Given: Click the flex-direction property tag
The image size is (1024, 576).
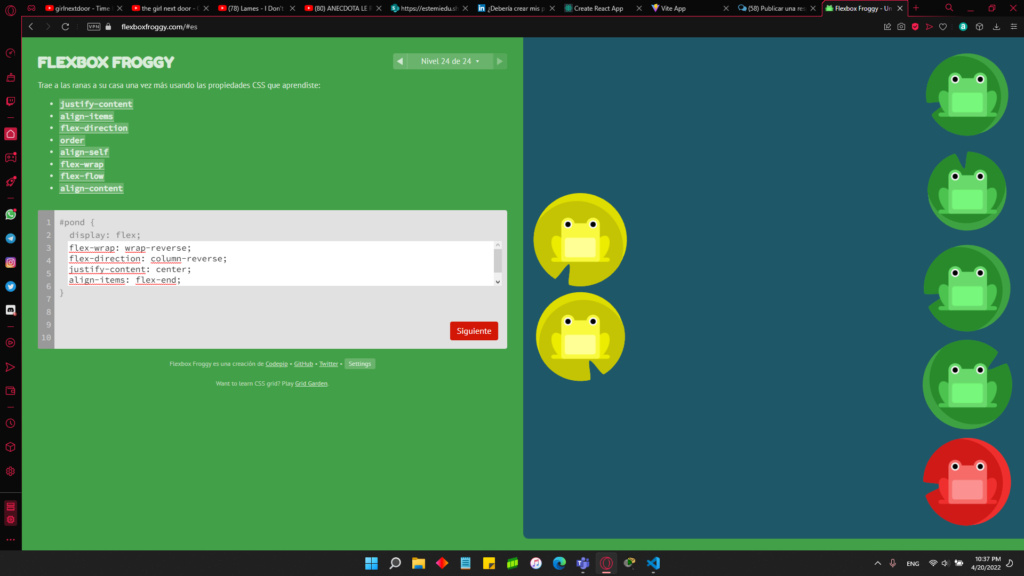Looking at the screenshot, I should [94, 128].
